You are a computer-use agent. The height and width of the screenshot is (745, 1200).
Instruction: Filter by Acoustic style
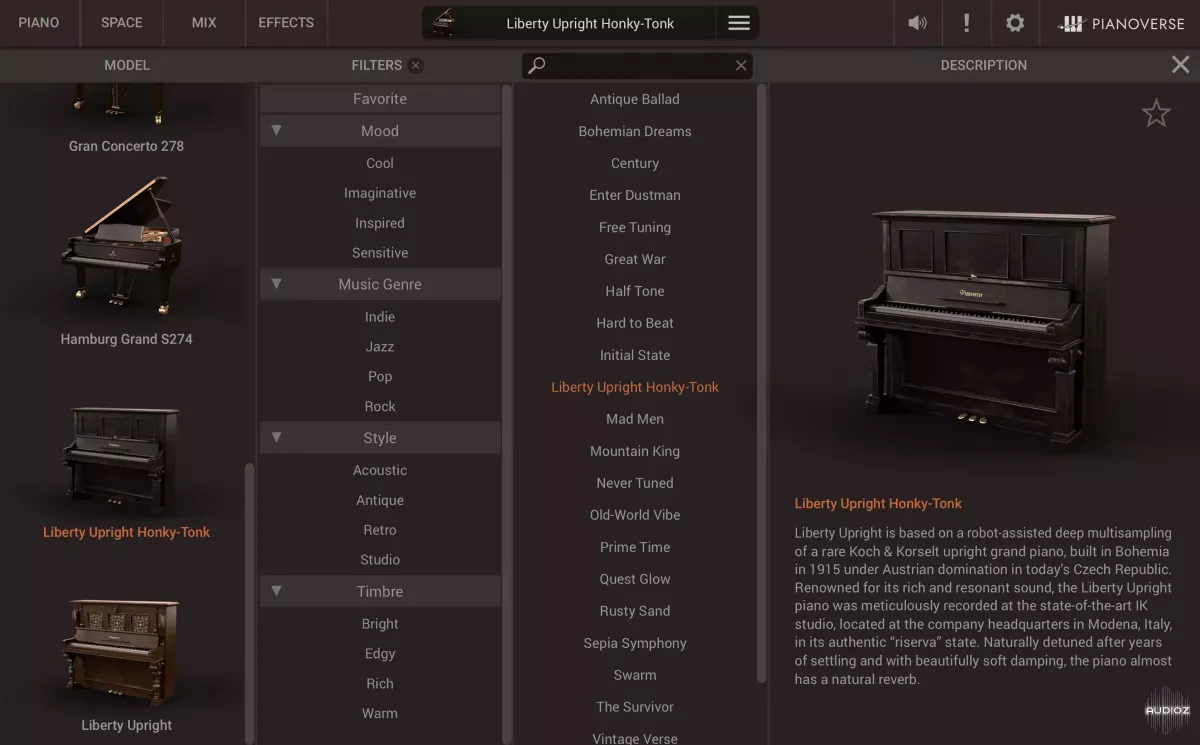click(x=380, y=470)
